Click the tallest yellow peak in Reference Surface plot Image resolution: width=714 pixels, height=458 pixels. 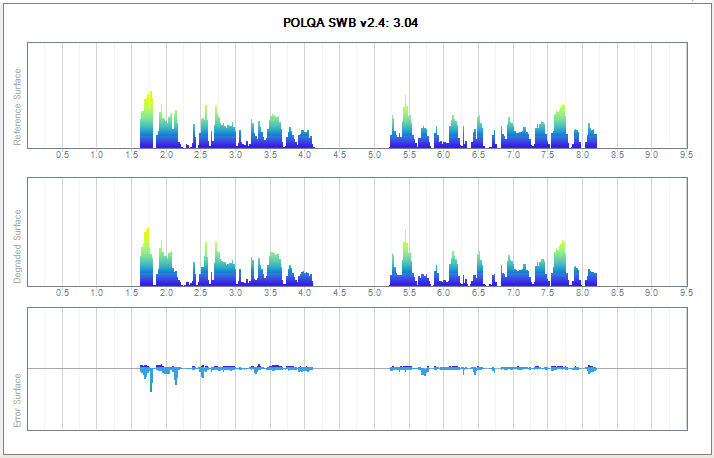point(150,98)
